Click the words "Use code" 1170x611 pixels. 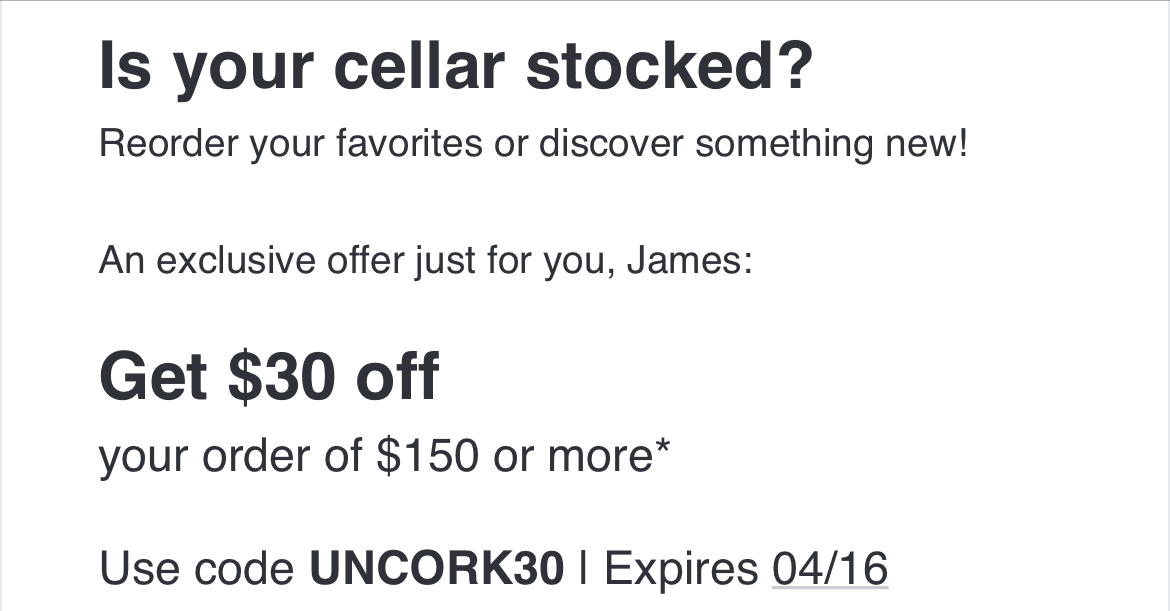point(196,569)
